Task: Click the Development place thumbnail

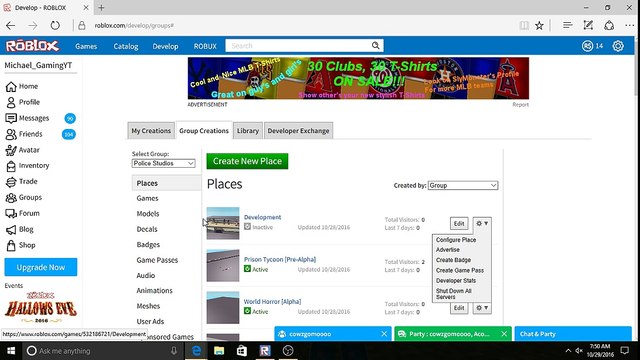Action: (223, 223)
